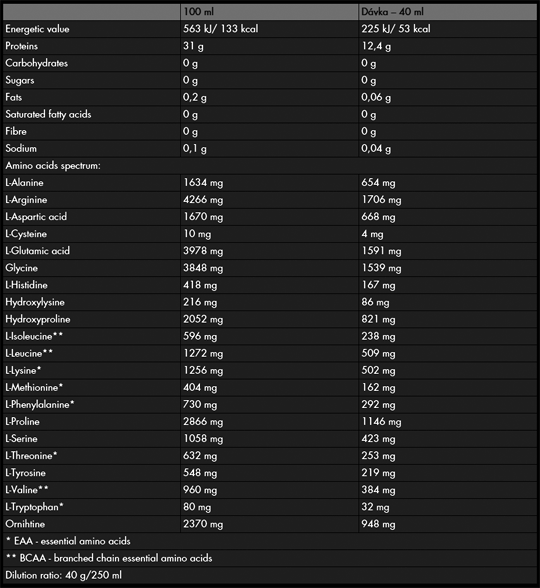Select the 'Dávka – 40 ml' column header
The image size is (540, 588).
click(x=392, y=12)
